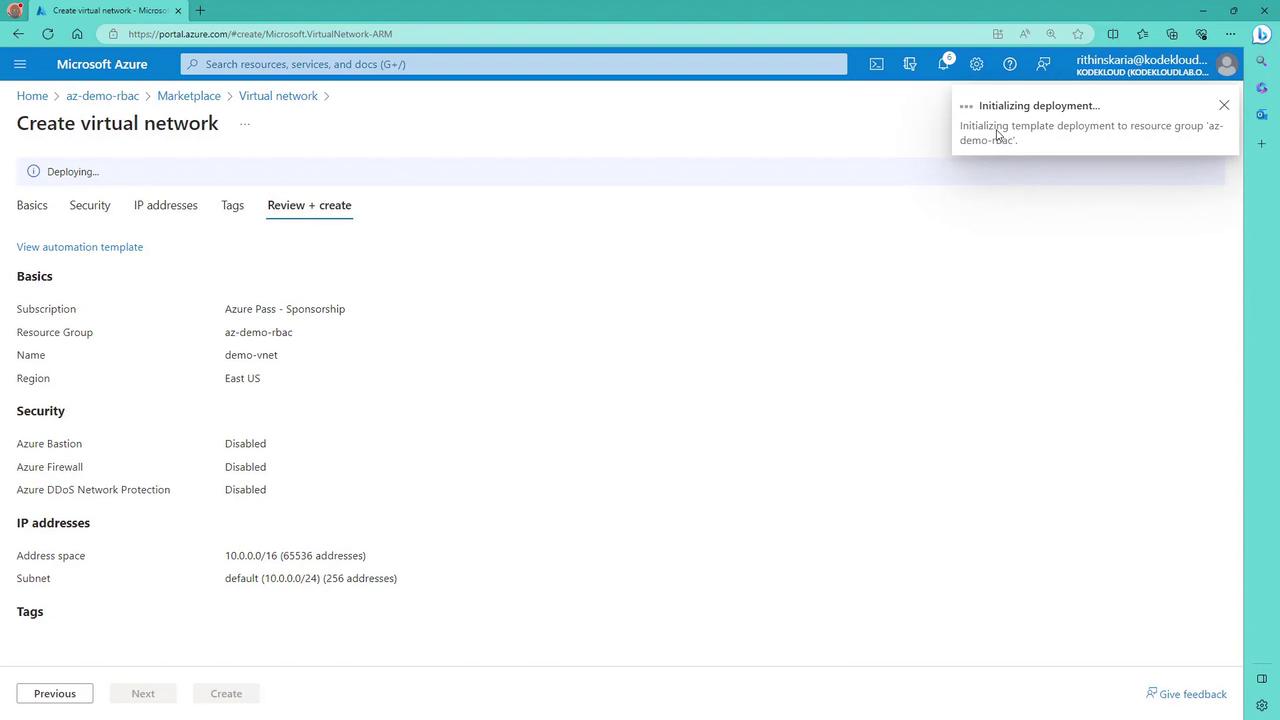Viewport: 1280px width, 720px height.
Task: Switch to the Basics tab
Action: click(32, 205)
